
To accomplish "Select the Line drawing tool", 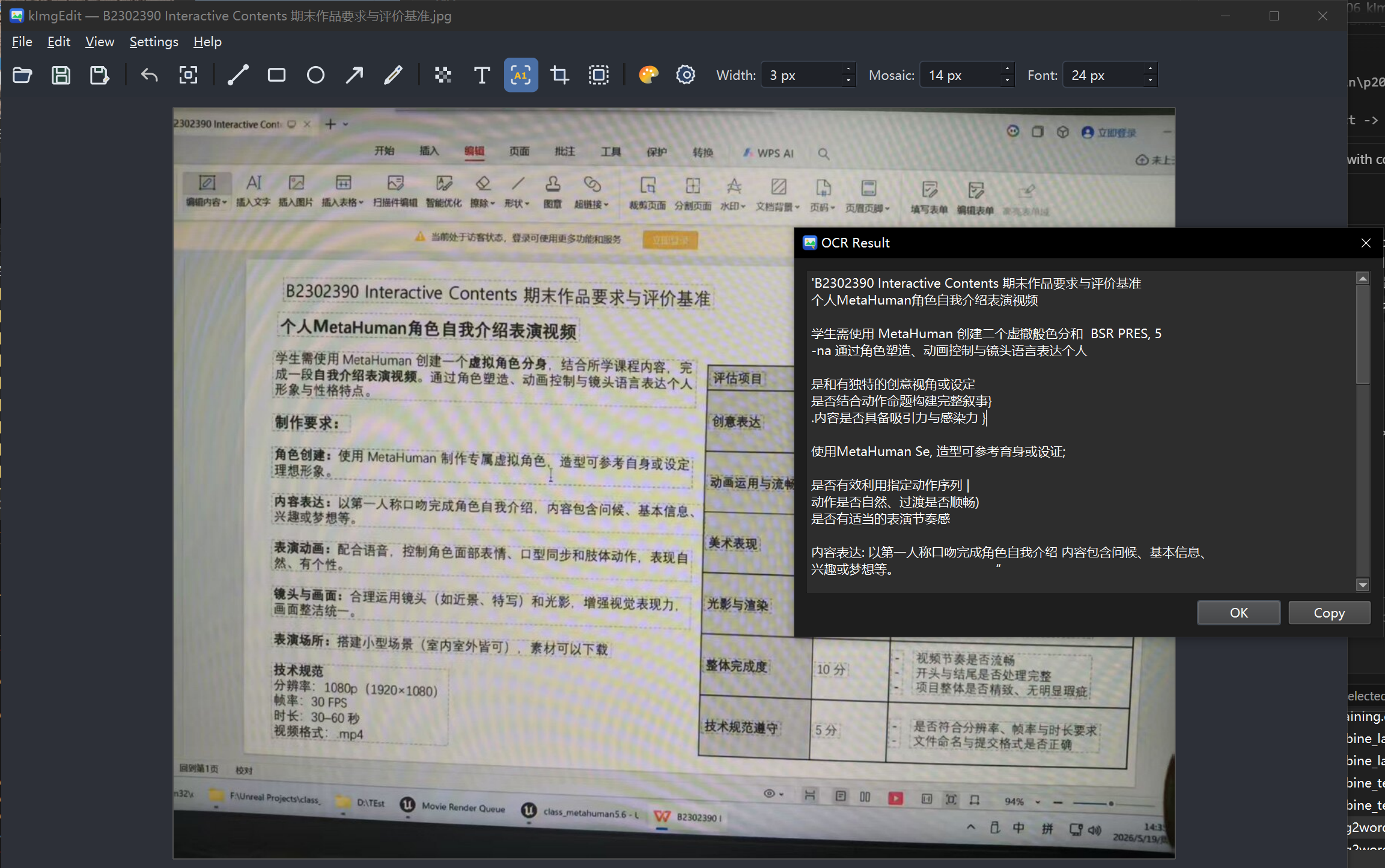I will point(238,75).
